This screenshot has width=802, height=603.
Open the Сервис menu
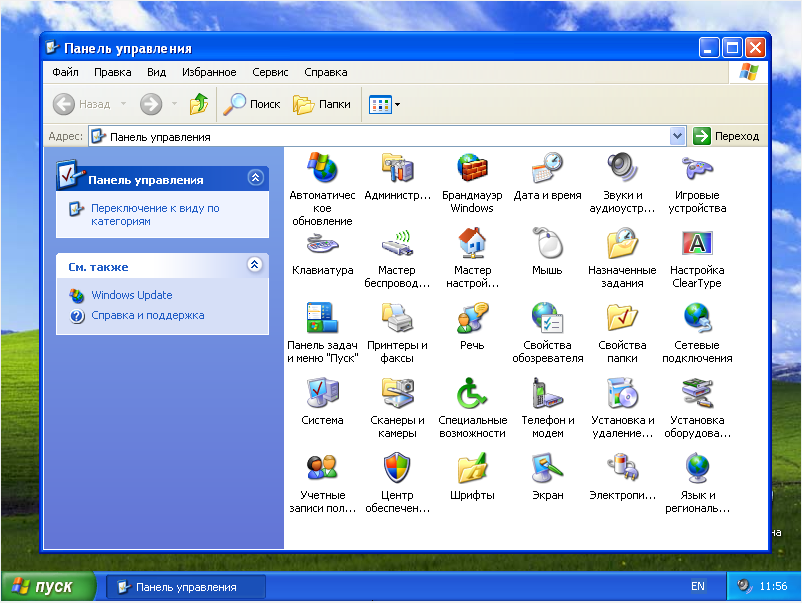tap(270, 72)
